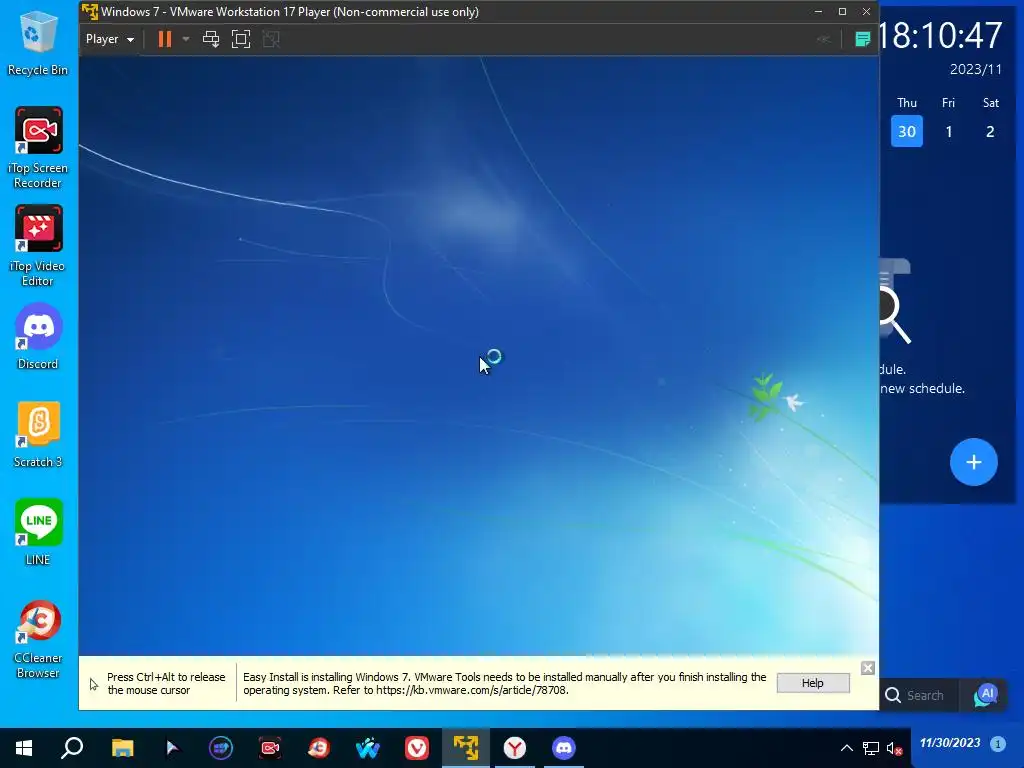Open Yandex Browser from the taskbar
The image size is (1024, 768).
click(515, 748)
